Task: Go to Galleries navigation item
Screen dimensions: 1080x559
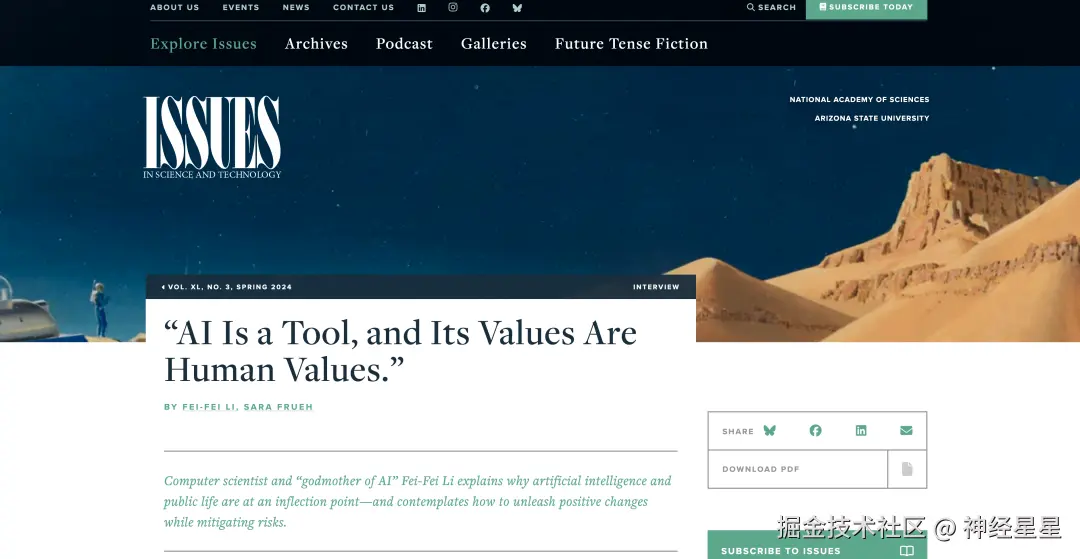Action: 494,43
